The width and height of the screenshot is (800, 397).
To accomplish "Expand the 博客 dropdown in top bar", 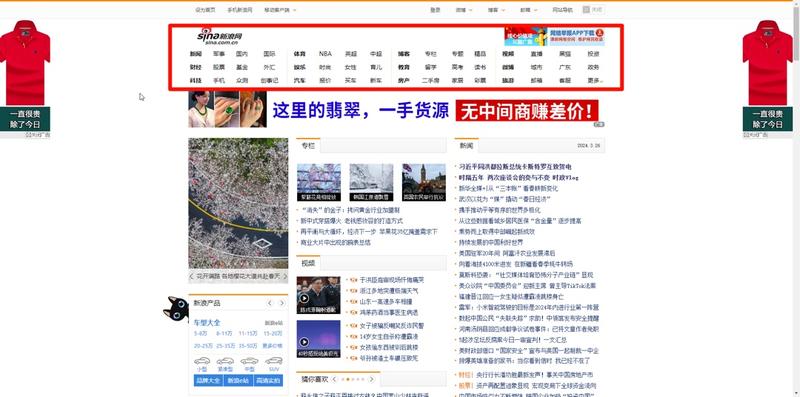I will (496, 10).
